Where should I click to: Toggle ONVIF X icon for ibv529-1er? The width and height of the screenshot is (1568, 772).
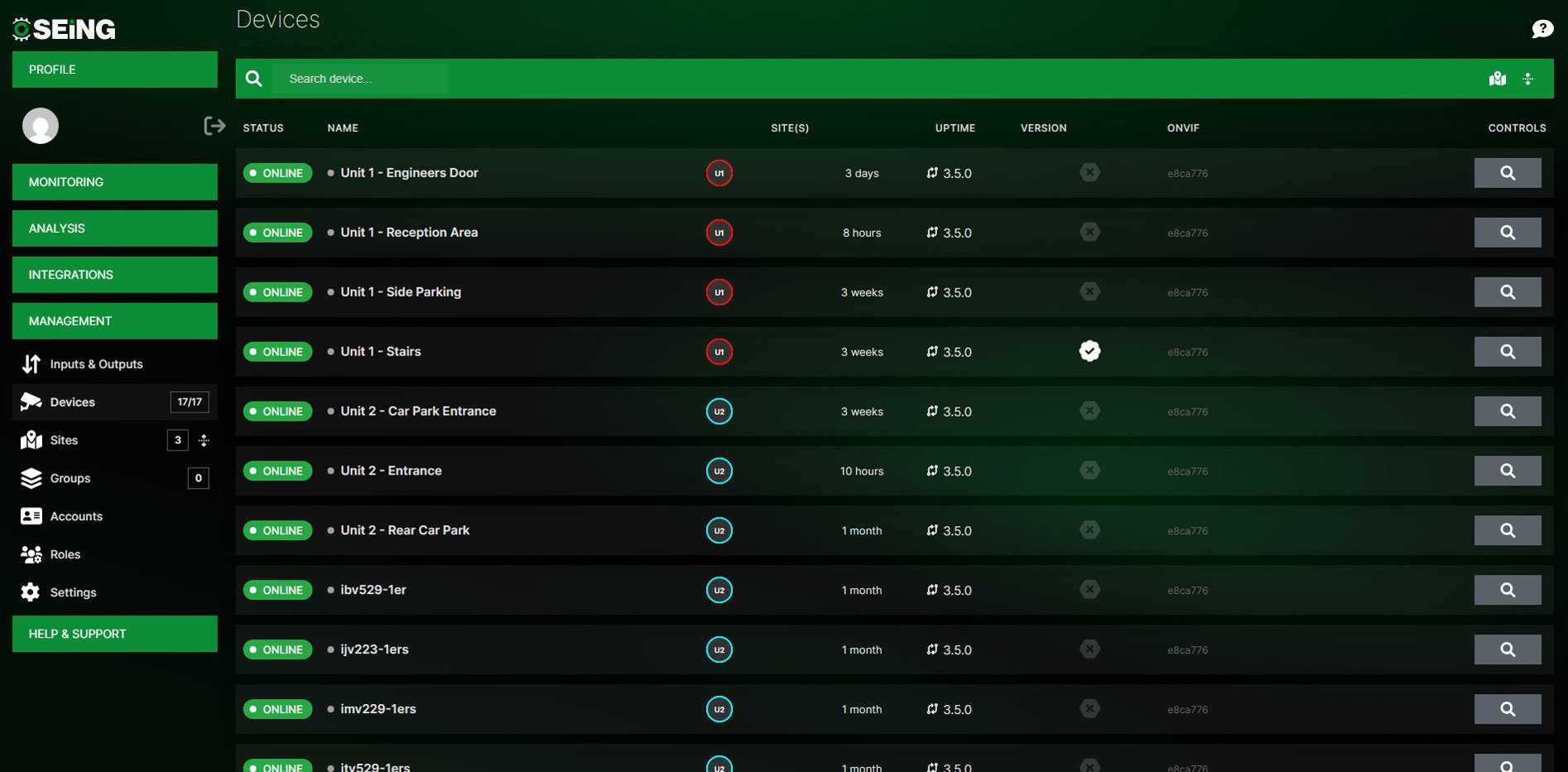point(1089,590)
